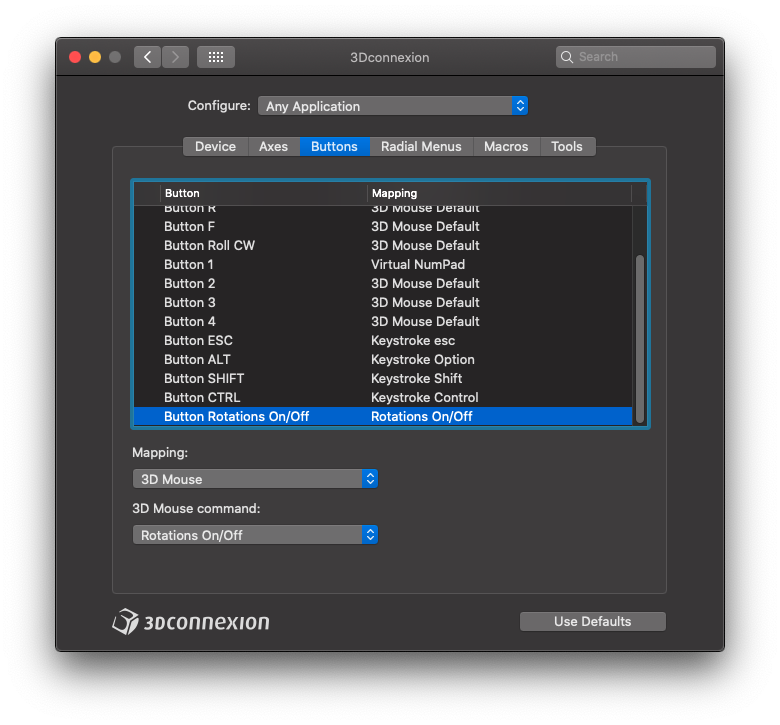Click the highlighted Rotations On/Off mapping cell
780x725 pixels.
point(421,416)
